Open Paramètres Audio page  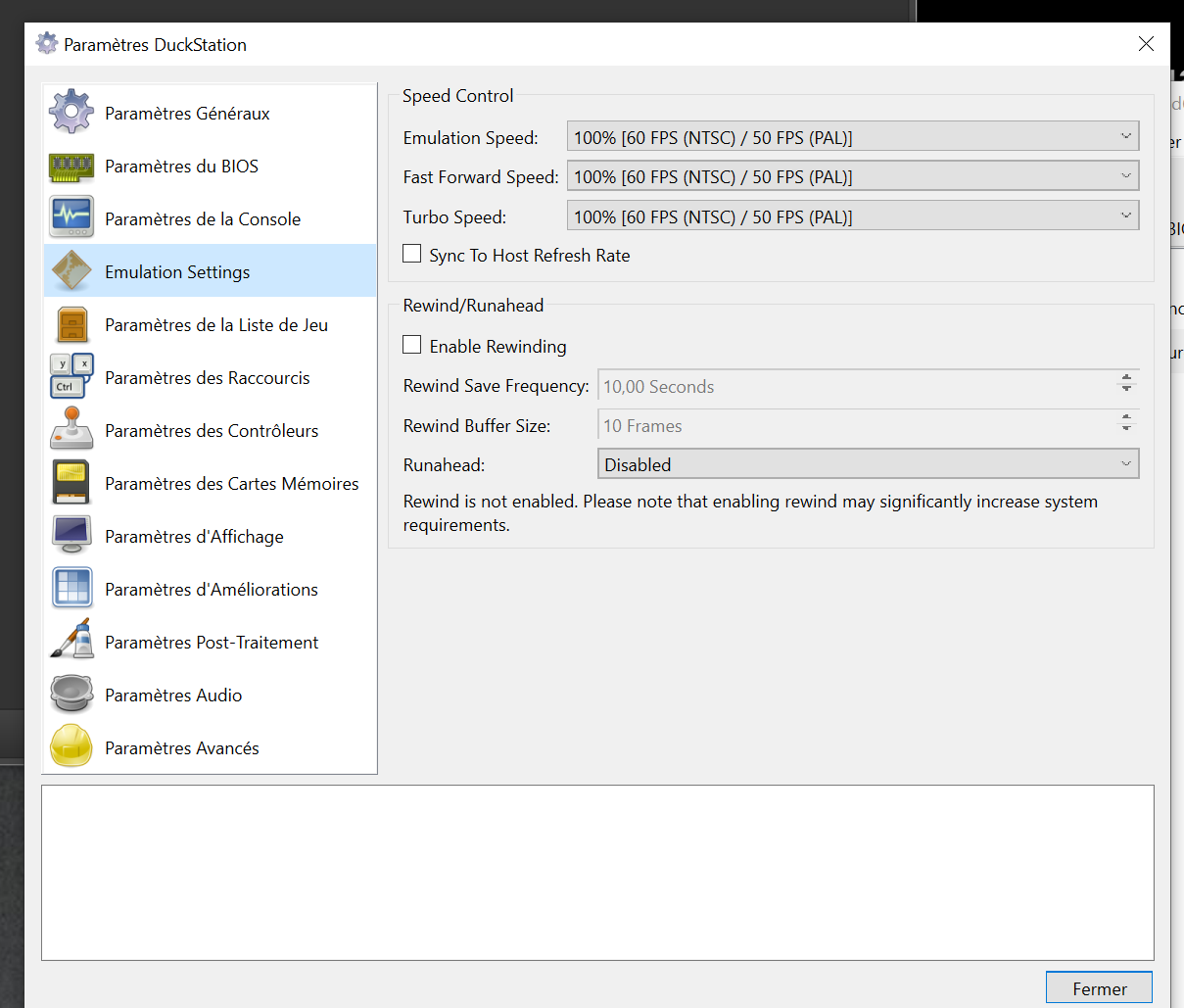pyautogui.click(x=211, y=695)
